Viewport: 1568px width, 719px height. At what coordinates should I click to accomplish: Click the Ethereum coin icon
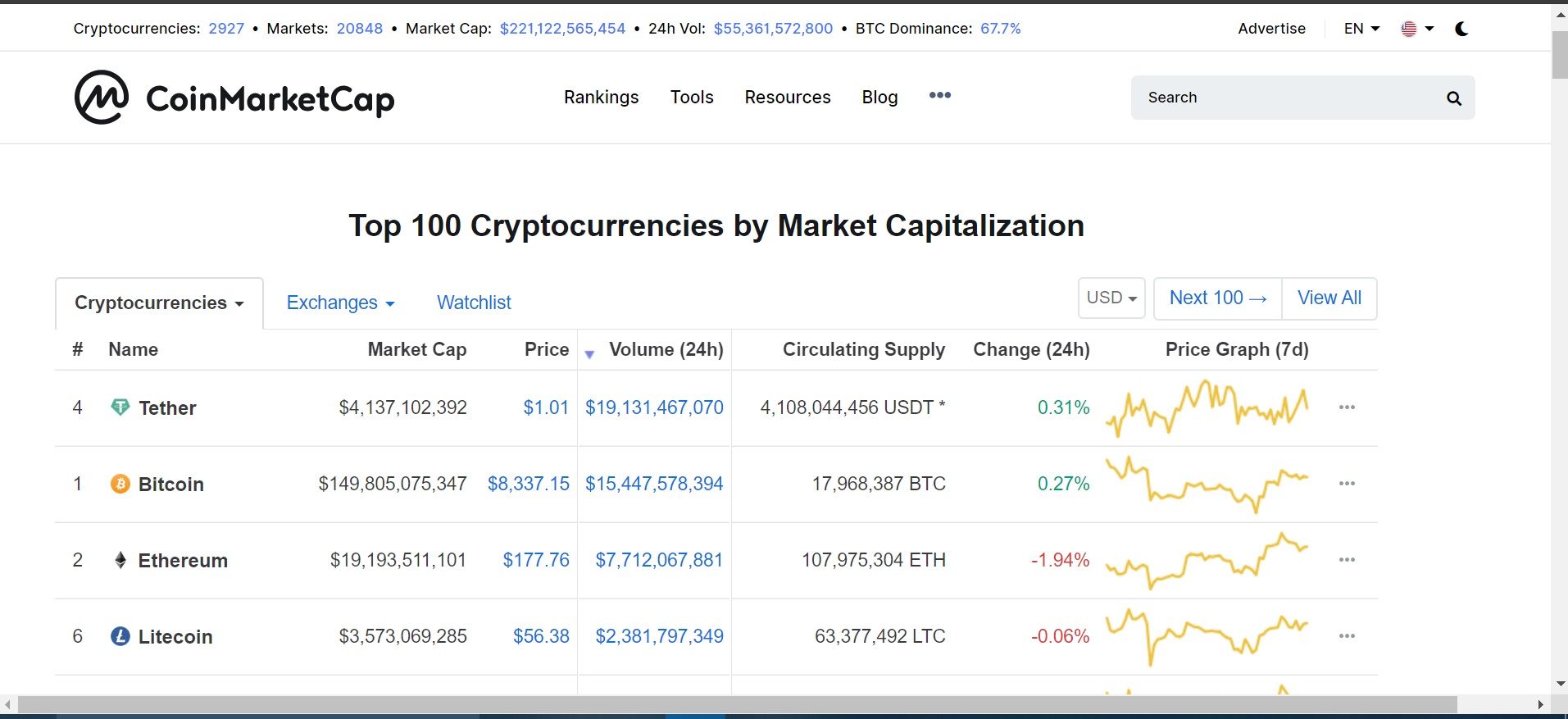(x=120, y=560)
